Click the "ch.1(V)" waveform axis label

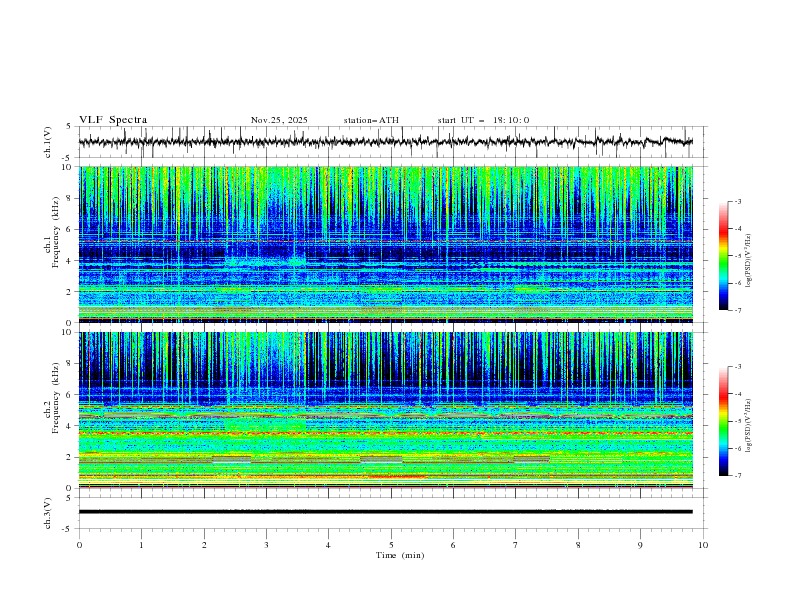(x=48, y=142)
